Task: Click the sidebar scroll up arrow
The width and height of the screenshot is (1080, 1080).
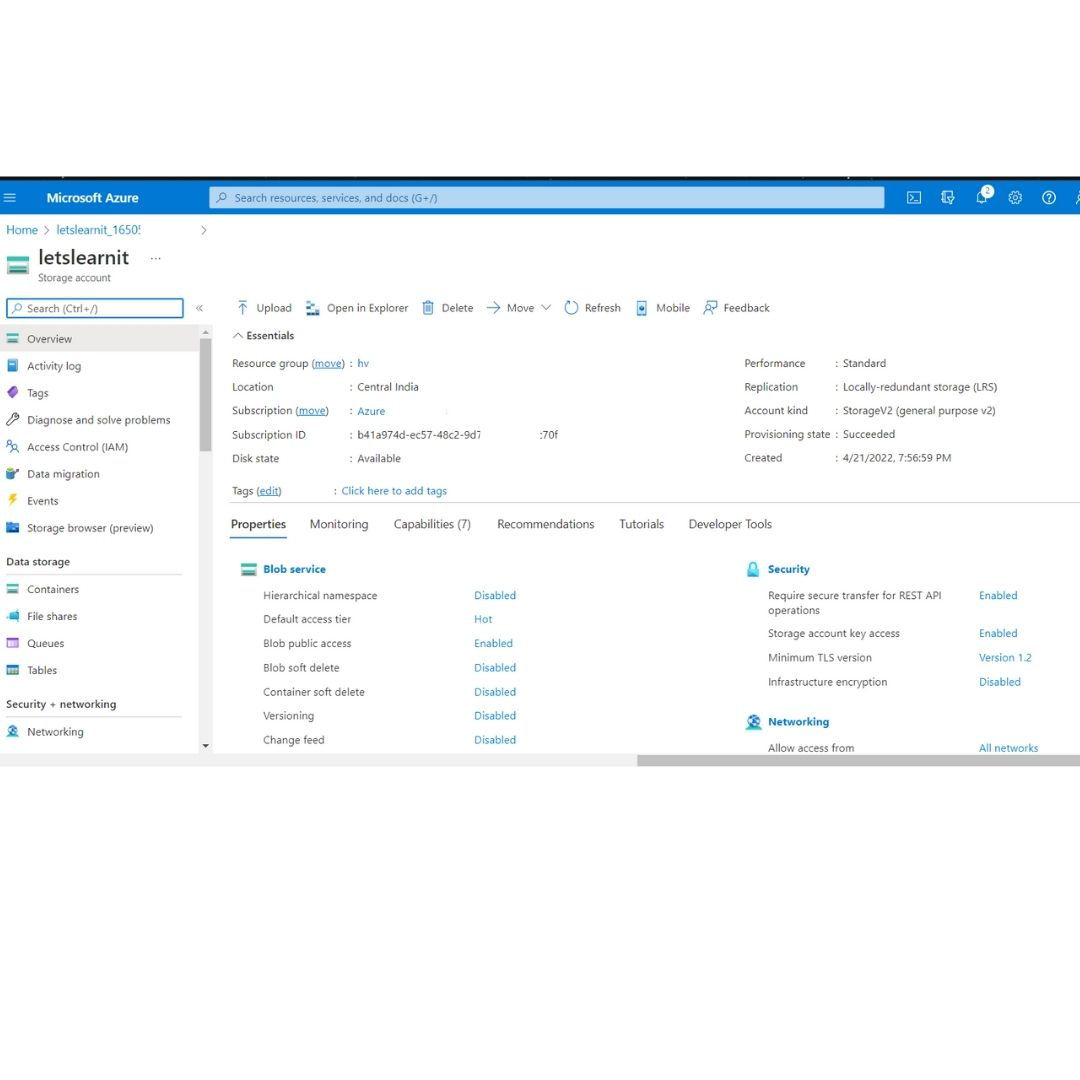Action: pos(205,333)
